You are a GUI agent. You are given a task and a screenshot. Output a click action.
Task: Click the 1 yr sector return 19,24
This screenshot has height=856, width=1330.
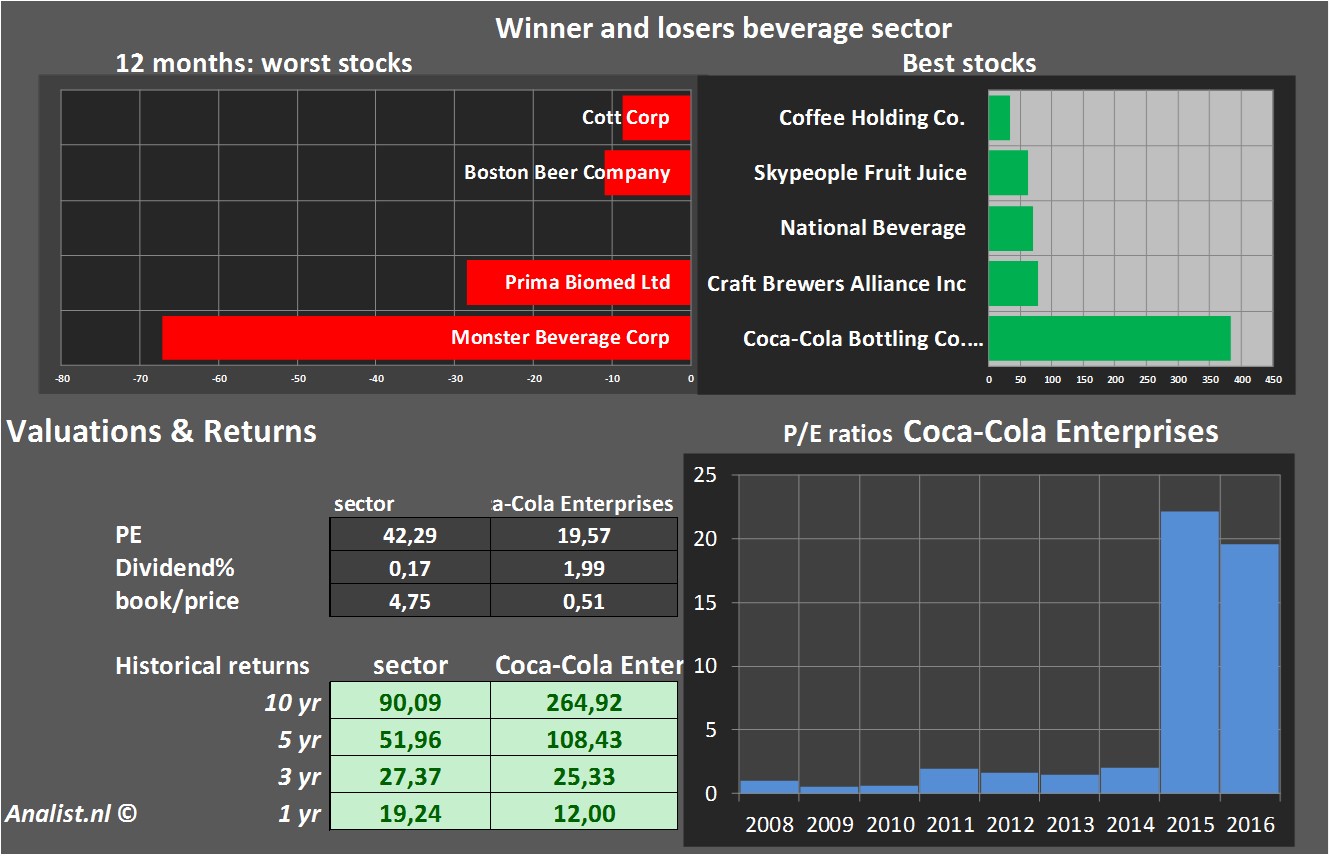click(x=410, y=813)
